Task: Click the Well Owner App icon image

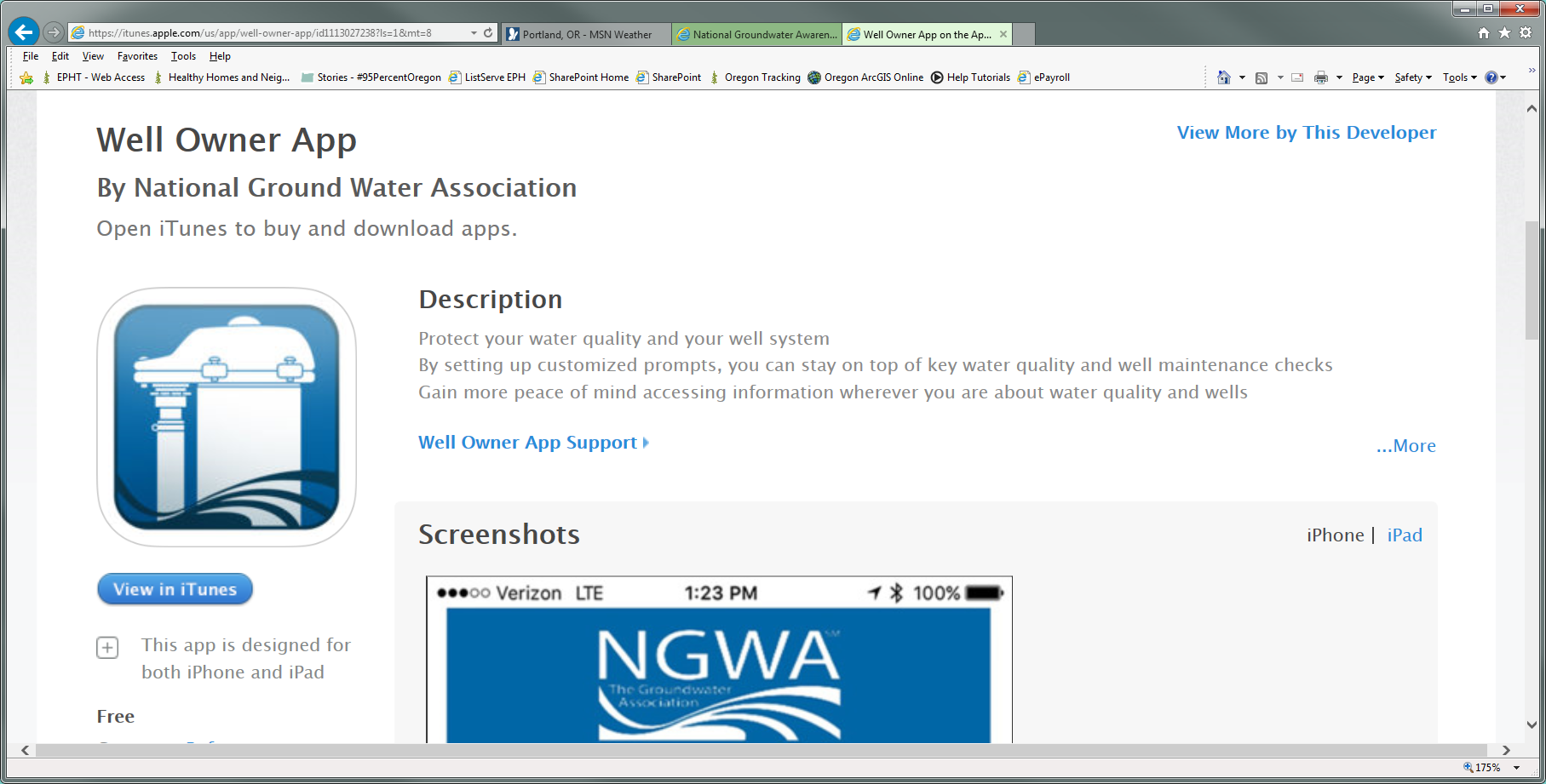Action: click(227, 417)
